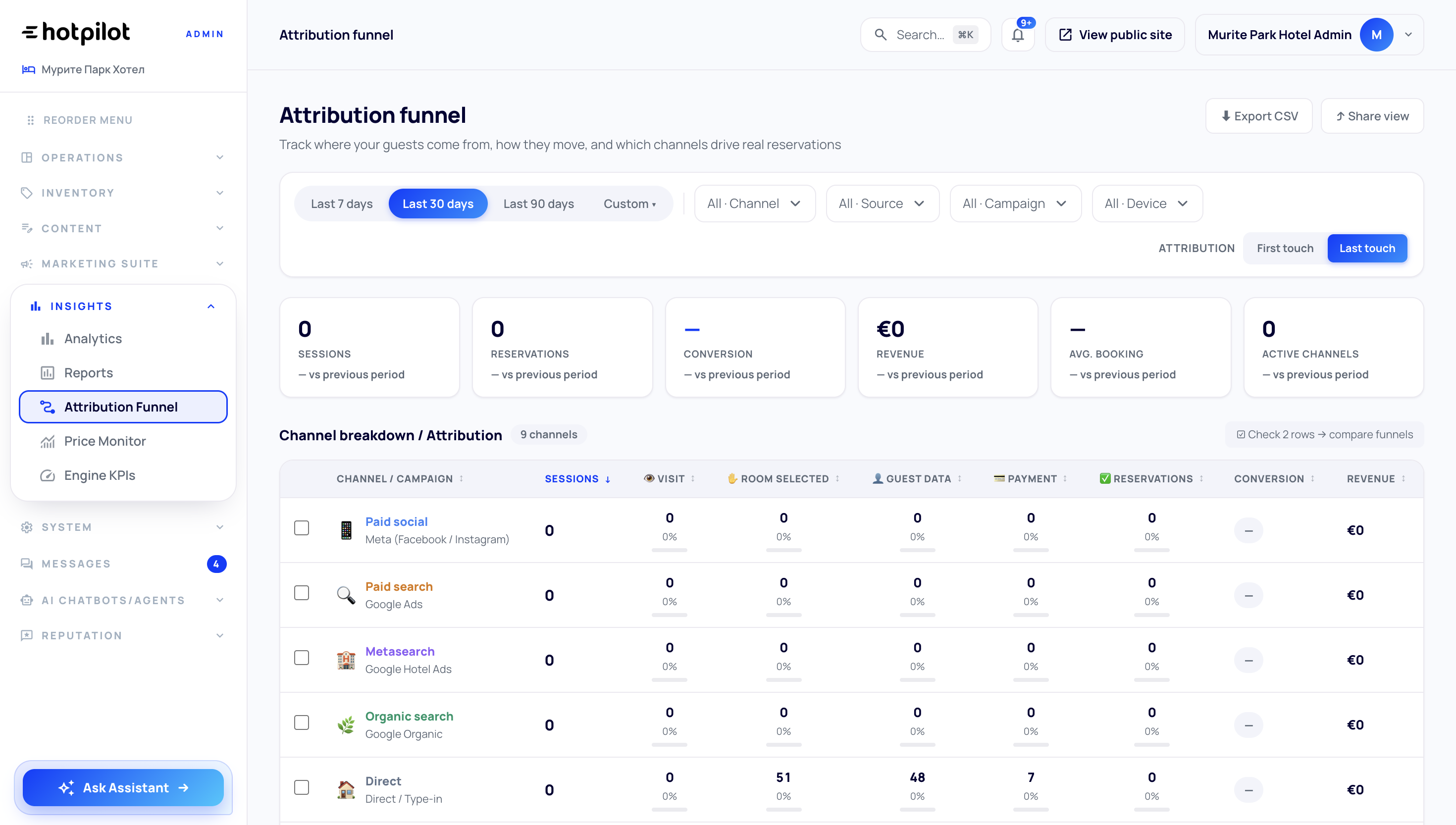The width and height of the screenshot is (1456, 825).
Task: Click the Messages chat icon
Action: coord(27,564)
